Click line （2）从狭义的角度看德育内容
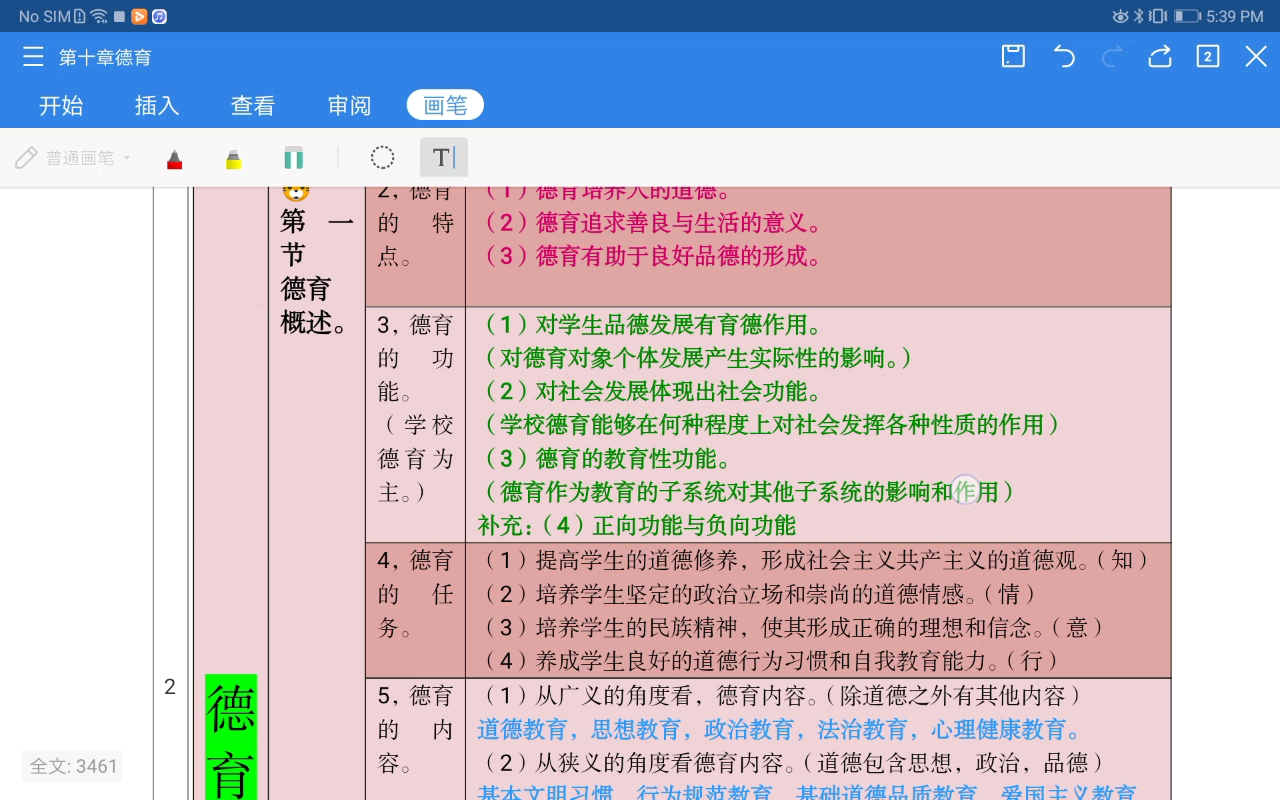 pos(792,763)
